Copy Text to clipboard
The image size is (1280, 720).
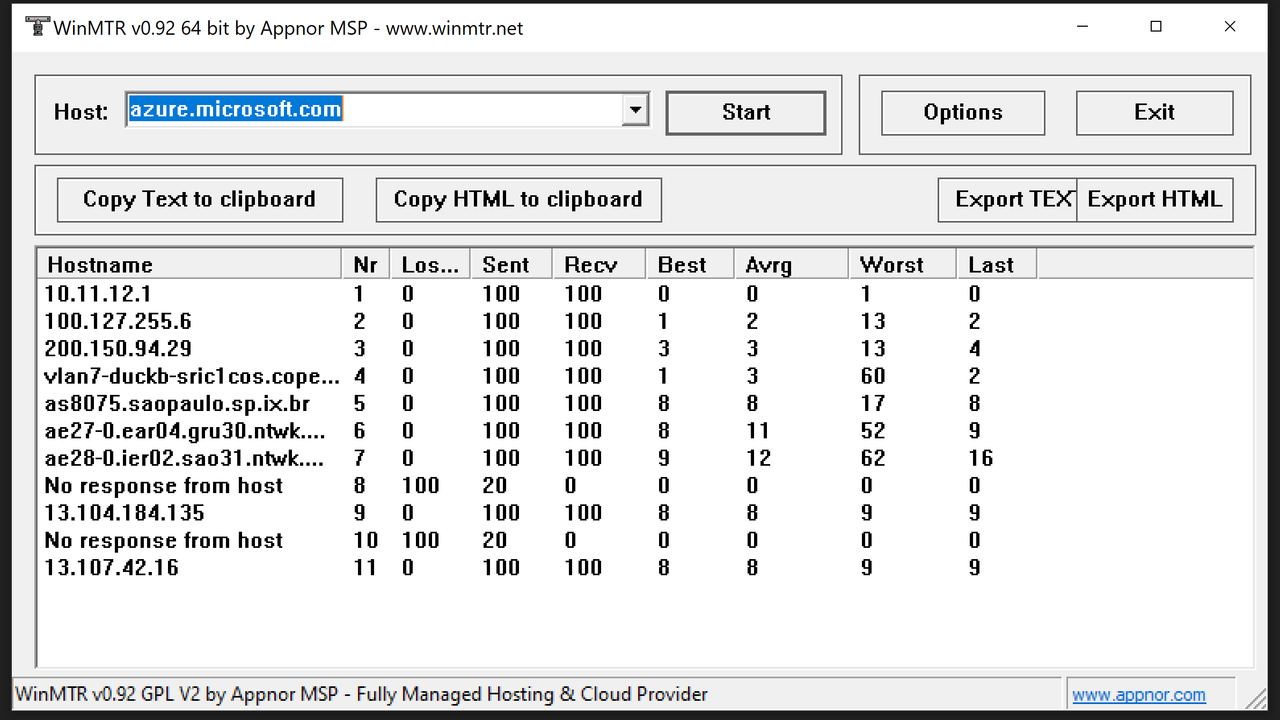(x=199, y=199)
